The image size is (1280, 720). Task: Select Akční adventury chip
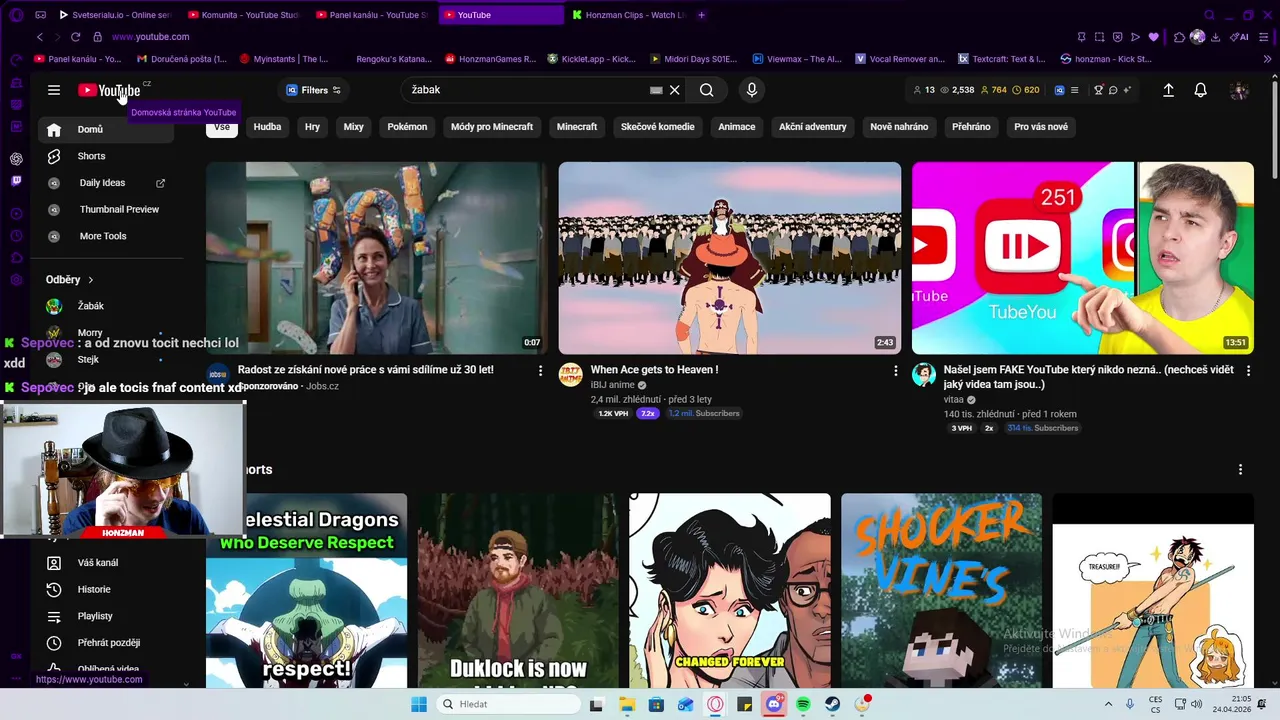(x=813, y=127)
